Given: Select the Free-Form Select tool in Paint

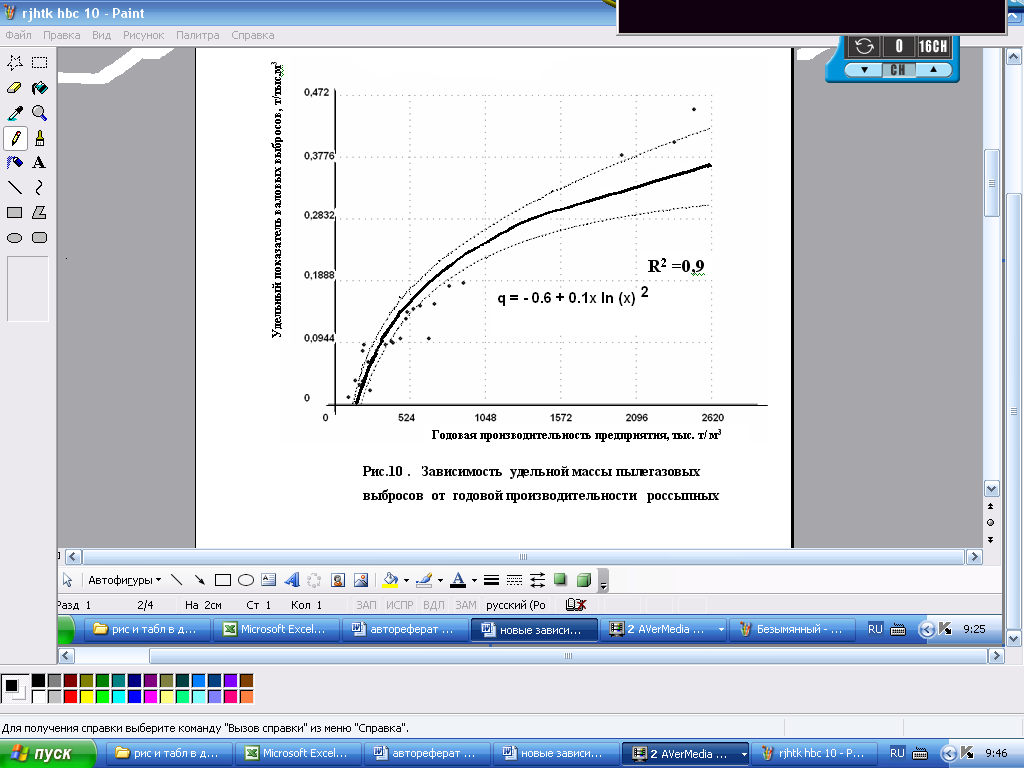Looking at the screenshot, I should tap(14, 63).
